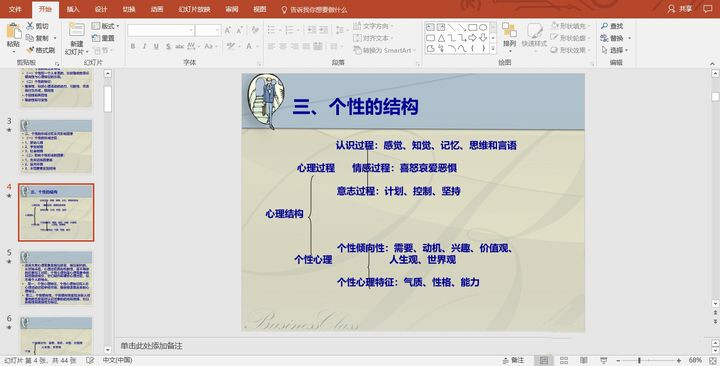The width and height of the screenshot is (720, 366).
Task: Click the zoom slider handle in the status bar
Action: pos(639,361)
